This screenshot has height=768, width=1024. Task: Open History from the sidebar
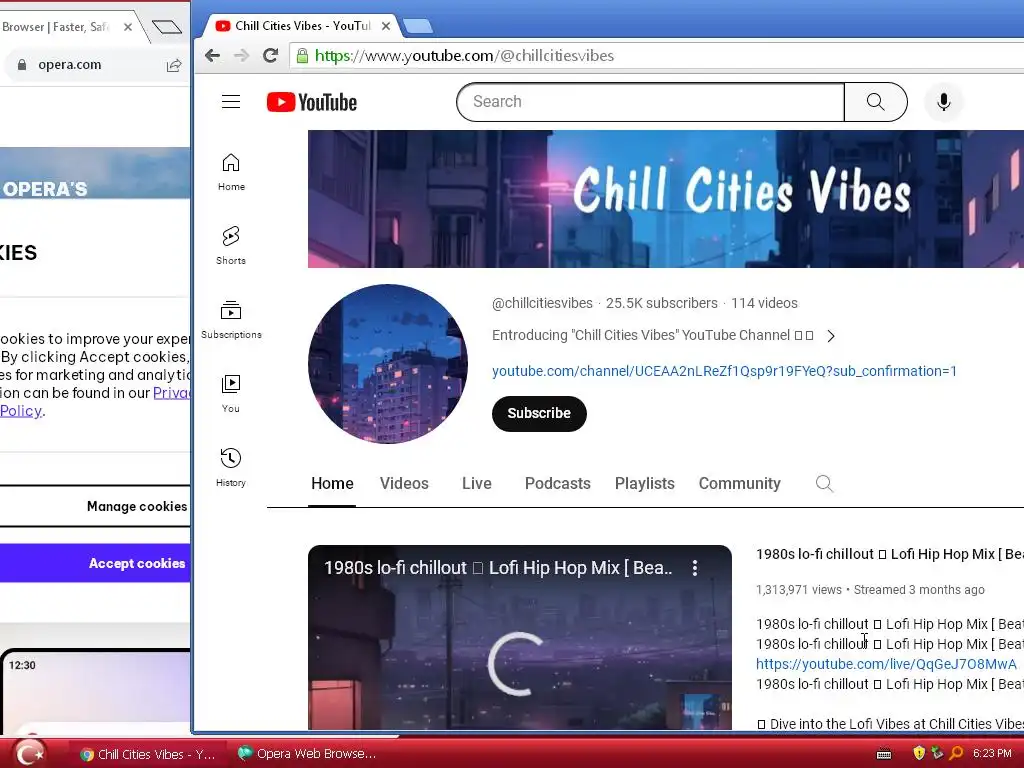point(231,468)
